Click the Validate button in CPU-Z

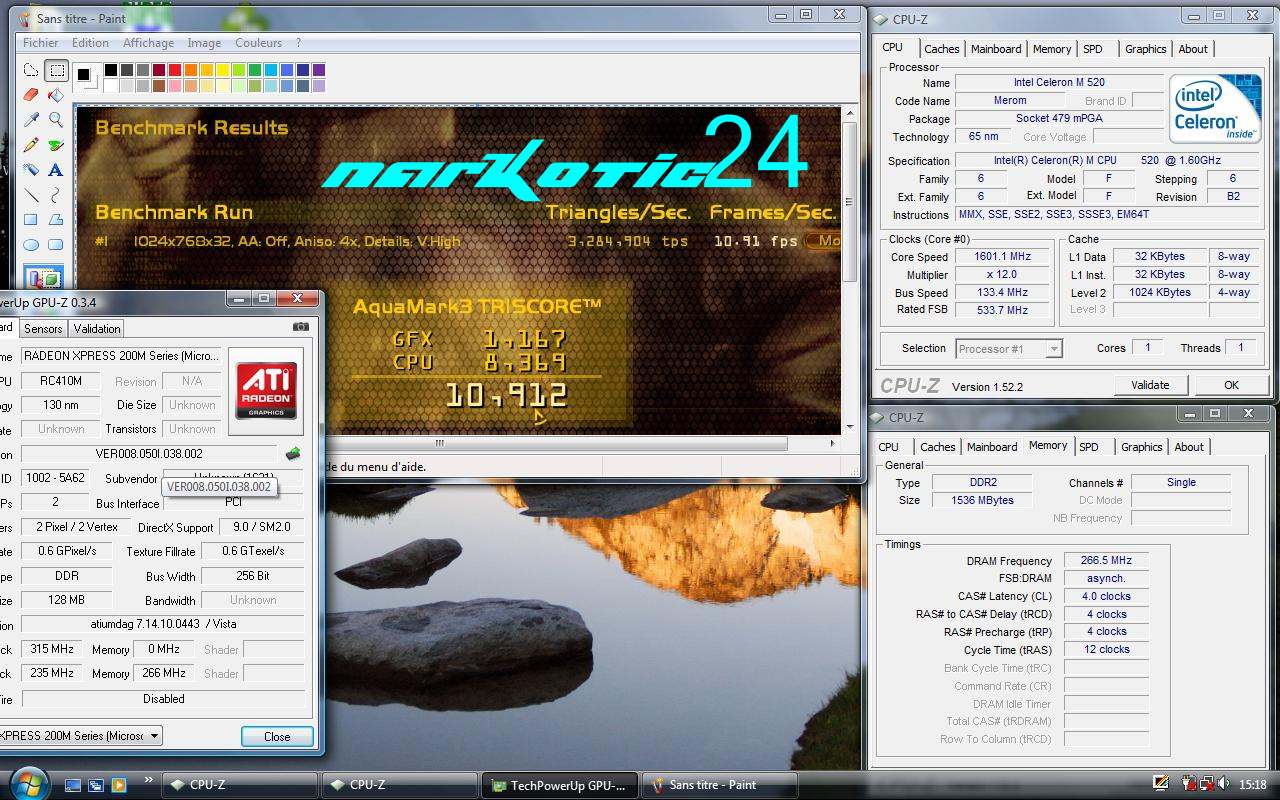tap(1150, 385)
